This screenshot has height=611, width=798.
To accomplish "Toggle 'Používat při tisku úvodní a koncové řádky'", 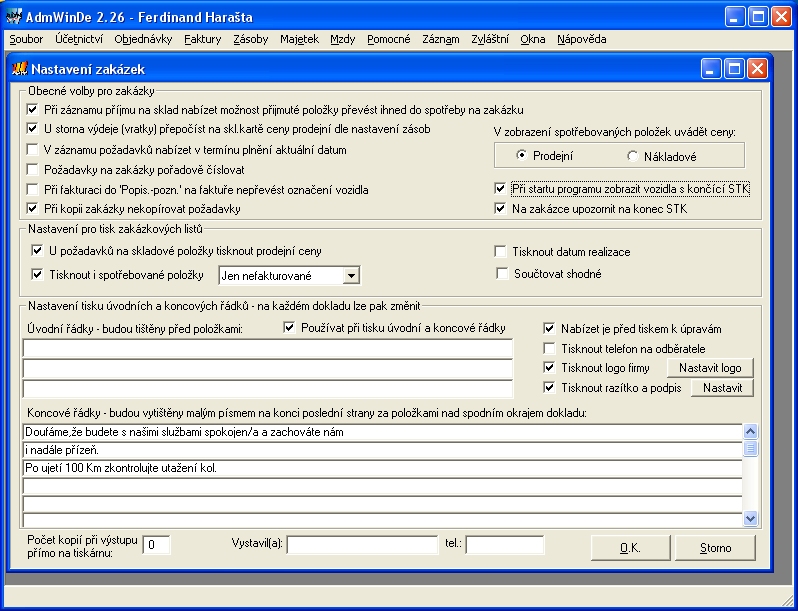I will click(289, 328).
